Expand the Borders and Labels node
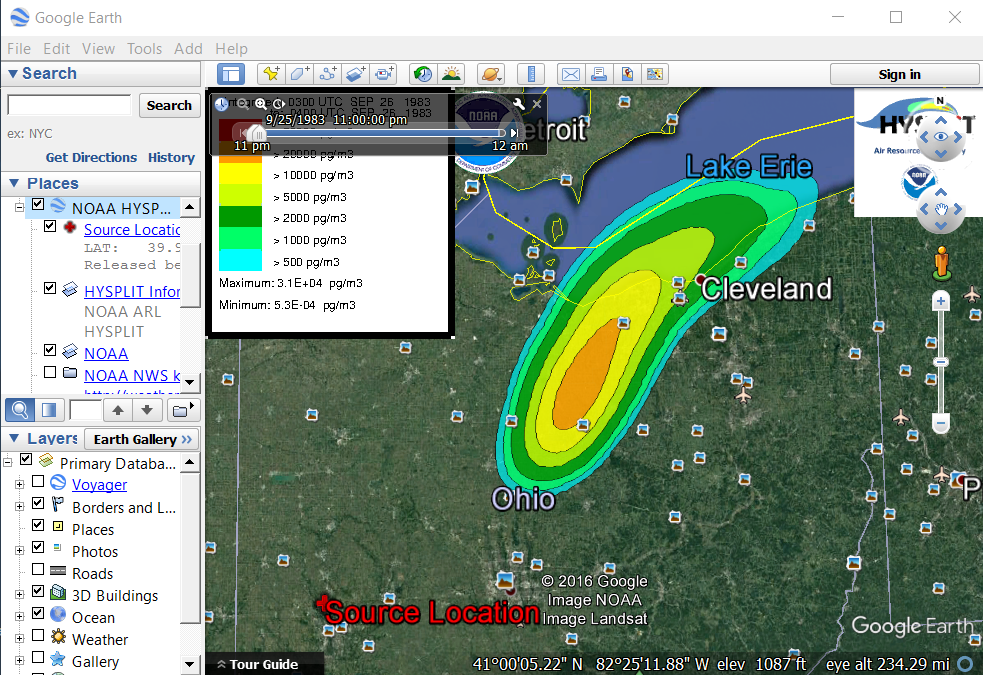Viewport: 983px width, 675px height. (19, 506)
